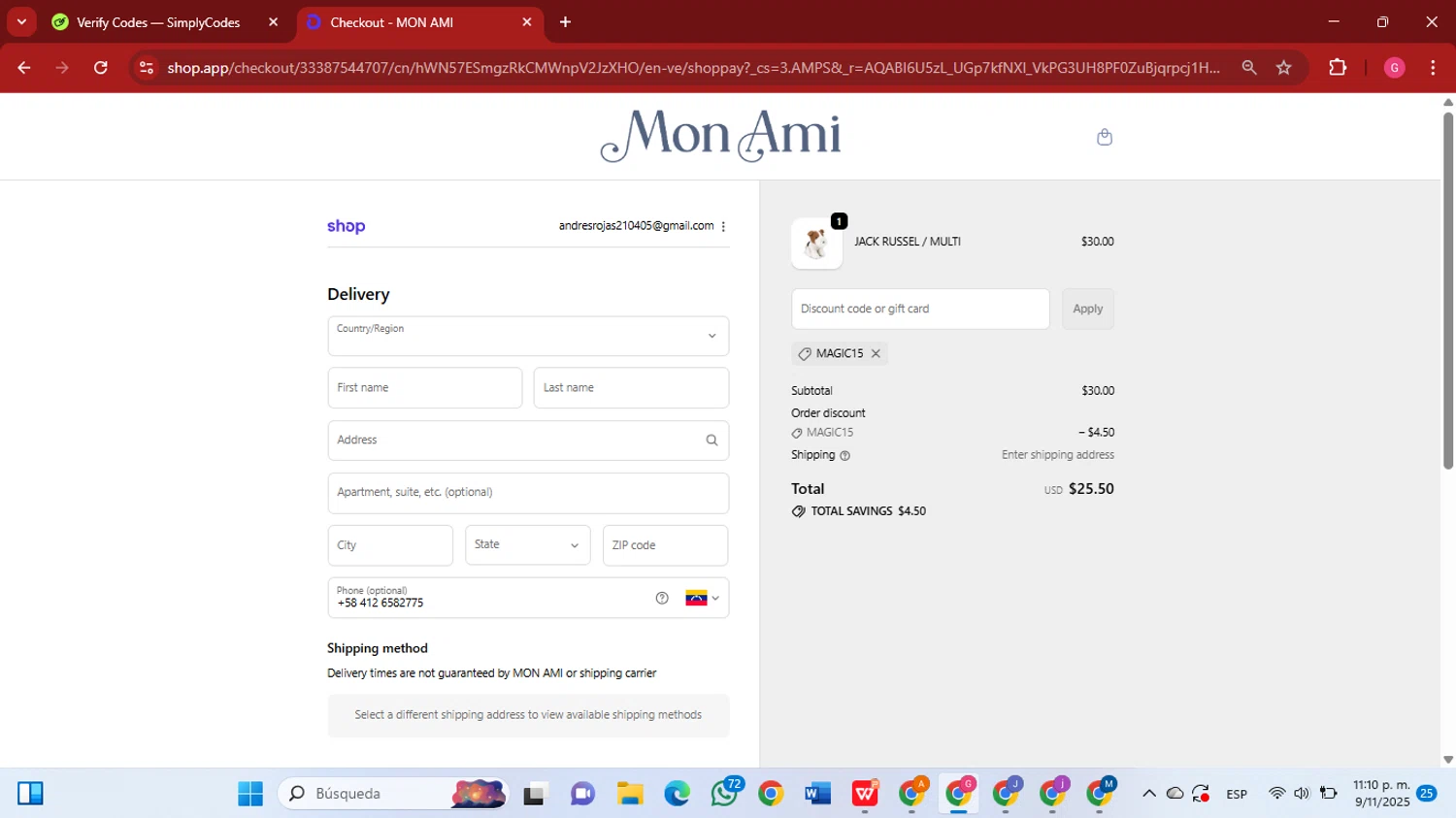Viewport: 1456px width, 818px height.
Task: Click the Discount code or gift card field
Action: pos(920,309)
